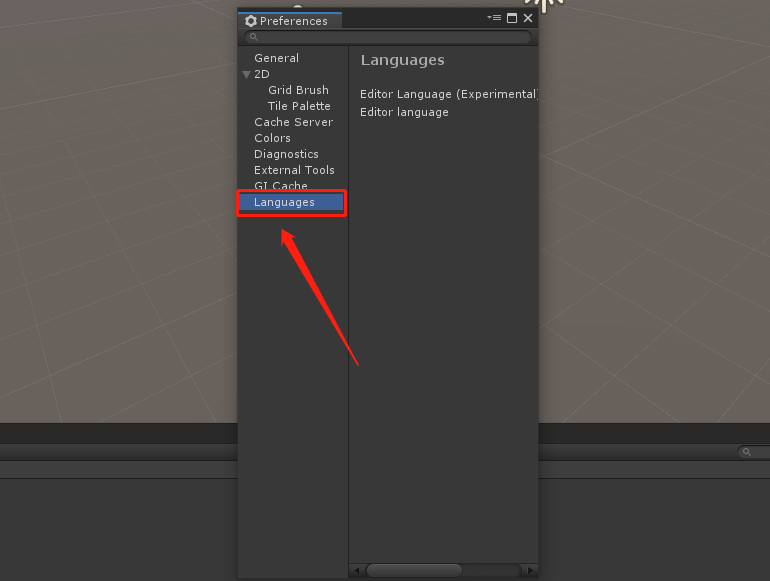Open Tile Palette preferences
The image size is (770, 581).
point(299,106)
